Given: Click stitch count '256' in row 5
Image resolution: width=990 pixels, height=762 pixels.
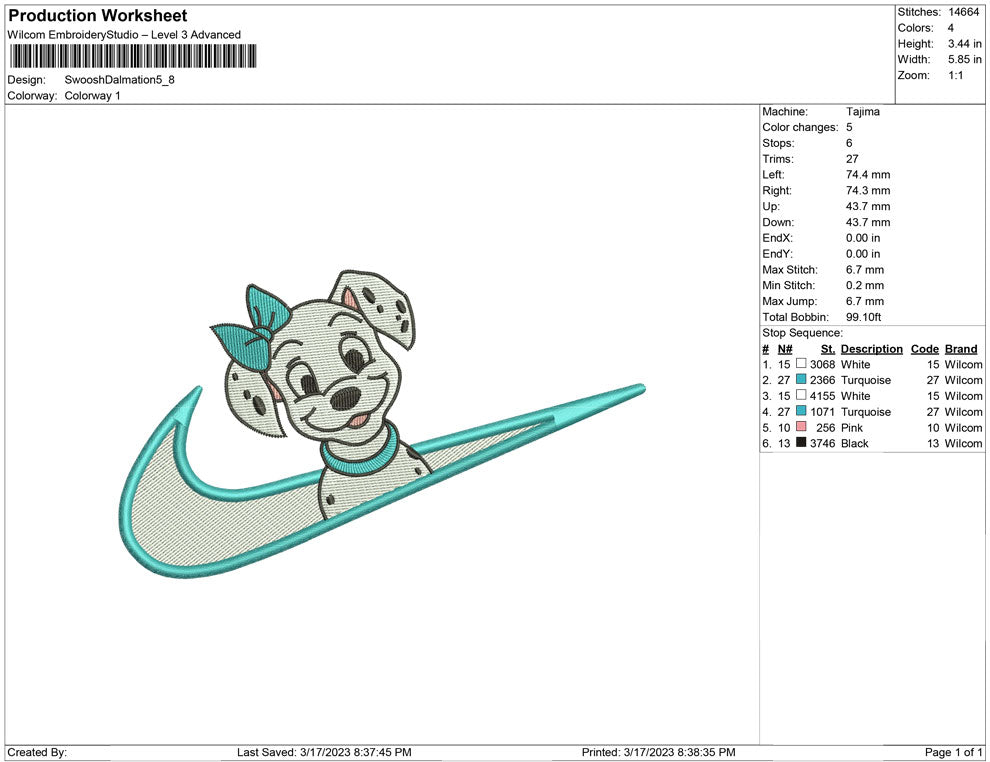Looking at the screenshot, I should pyautogui.click(x=825, y=427).
